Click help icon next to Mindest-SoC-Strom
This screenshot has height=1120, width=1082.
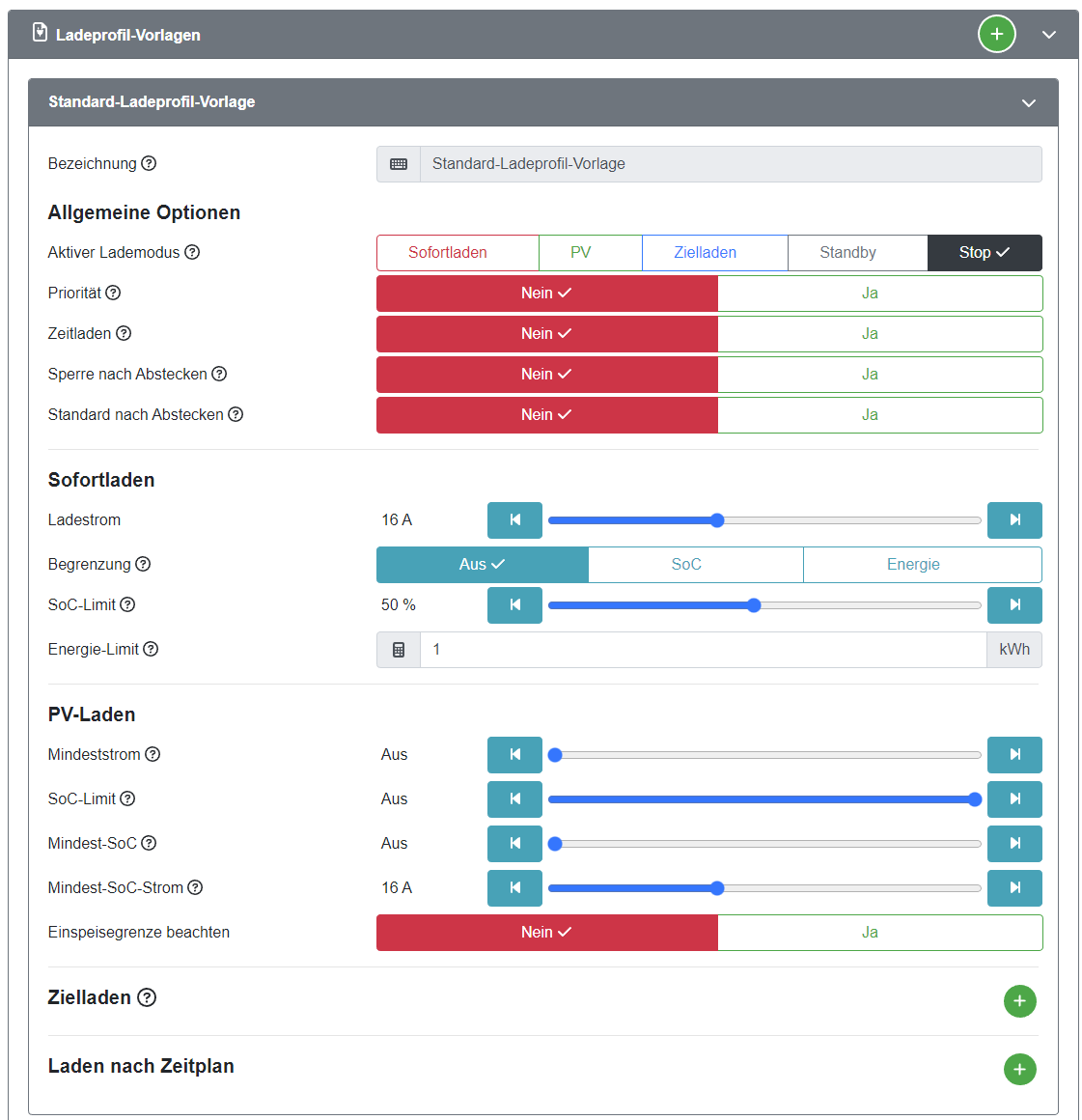195,887
